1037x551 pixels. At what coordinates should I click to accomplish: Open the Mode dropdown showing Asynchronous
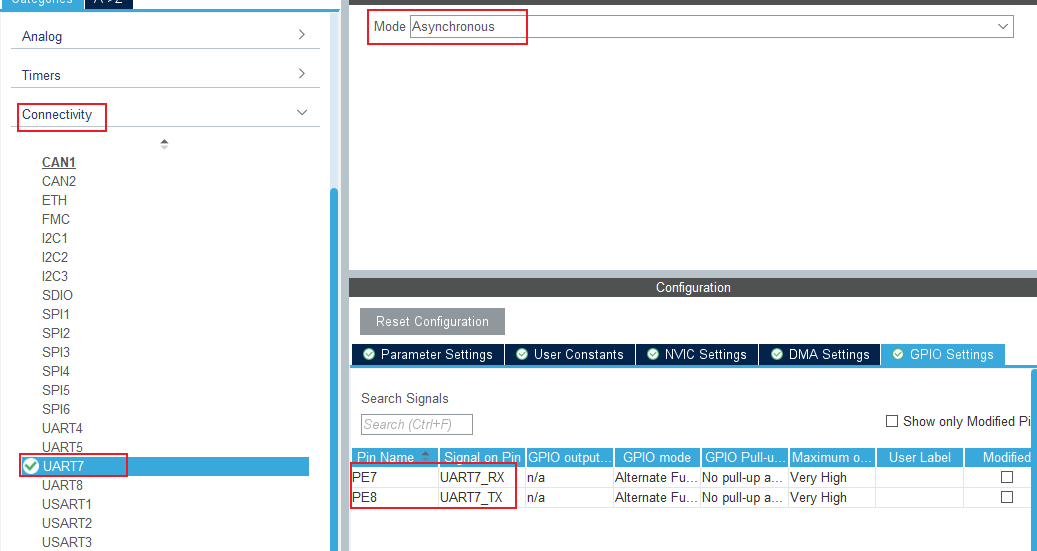[x=712, y=26]
